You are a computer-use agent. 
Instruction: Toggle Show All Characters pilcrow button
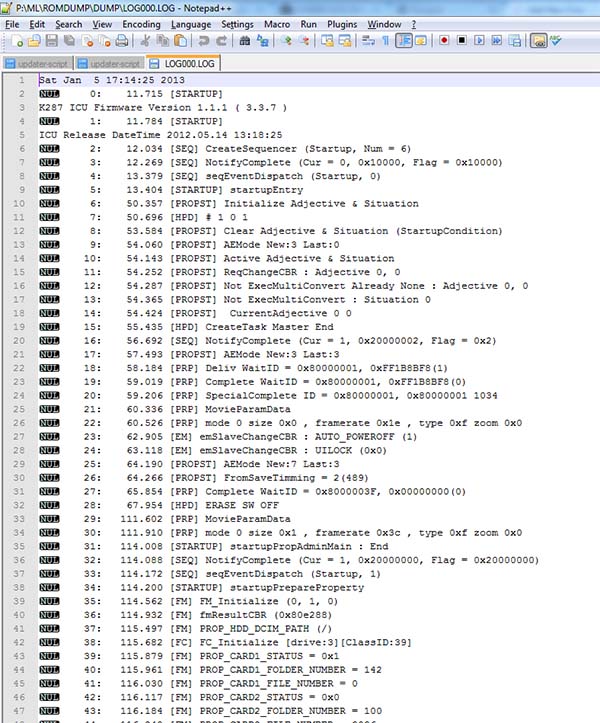click(384, 41)
